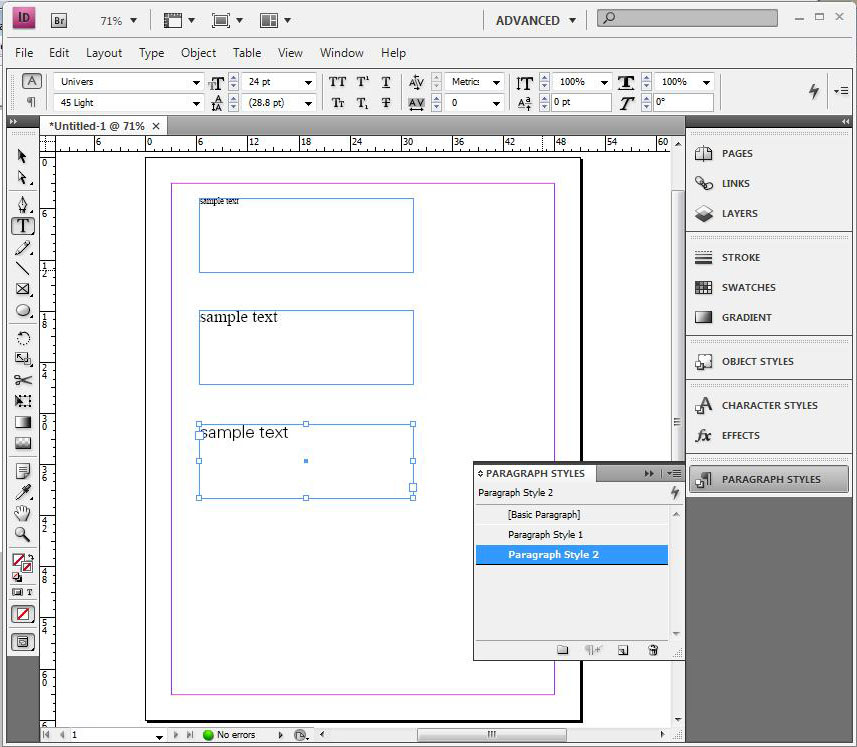Select the Zoom tool
The width and height of the screenshot is (857, 747).
22,534
